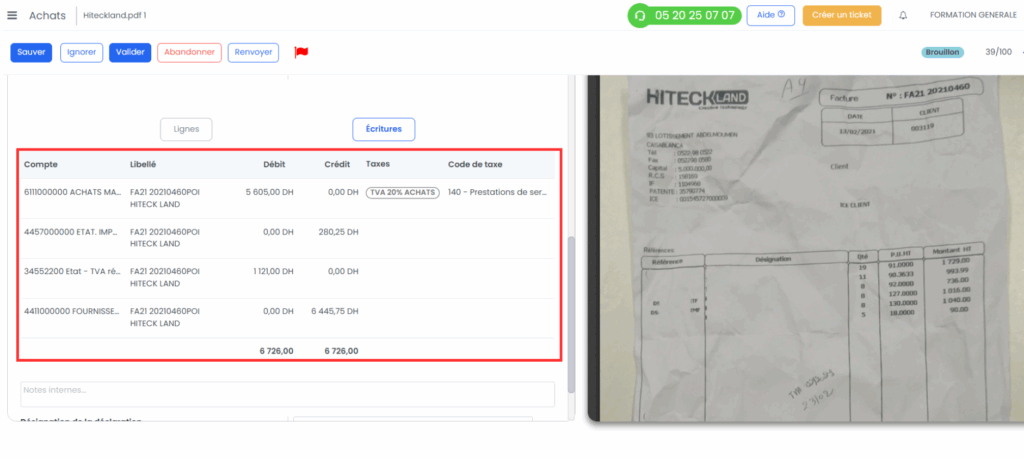Image resolution: width=1024 pixels, height=459 pixels.
Task: Click the Compte column header
Action: click(x=41, y=165)
